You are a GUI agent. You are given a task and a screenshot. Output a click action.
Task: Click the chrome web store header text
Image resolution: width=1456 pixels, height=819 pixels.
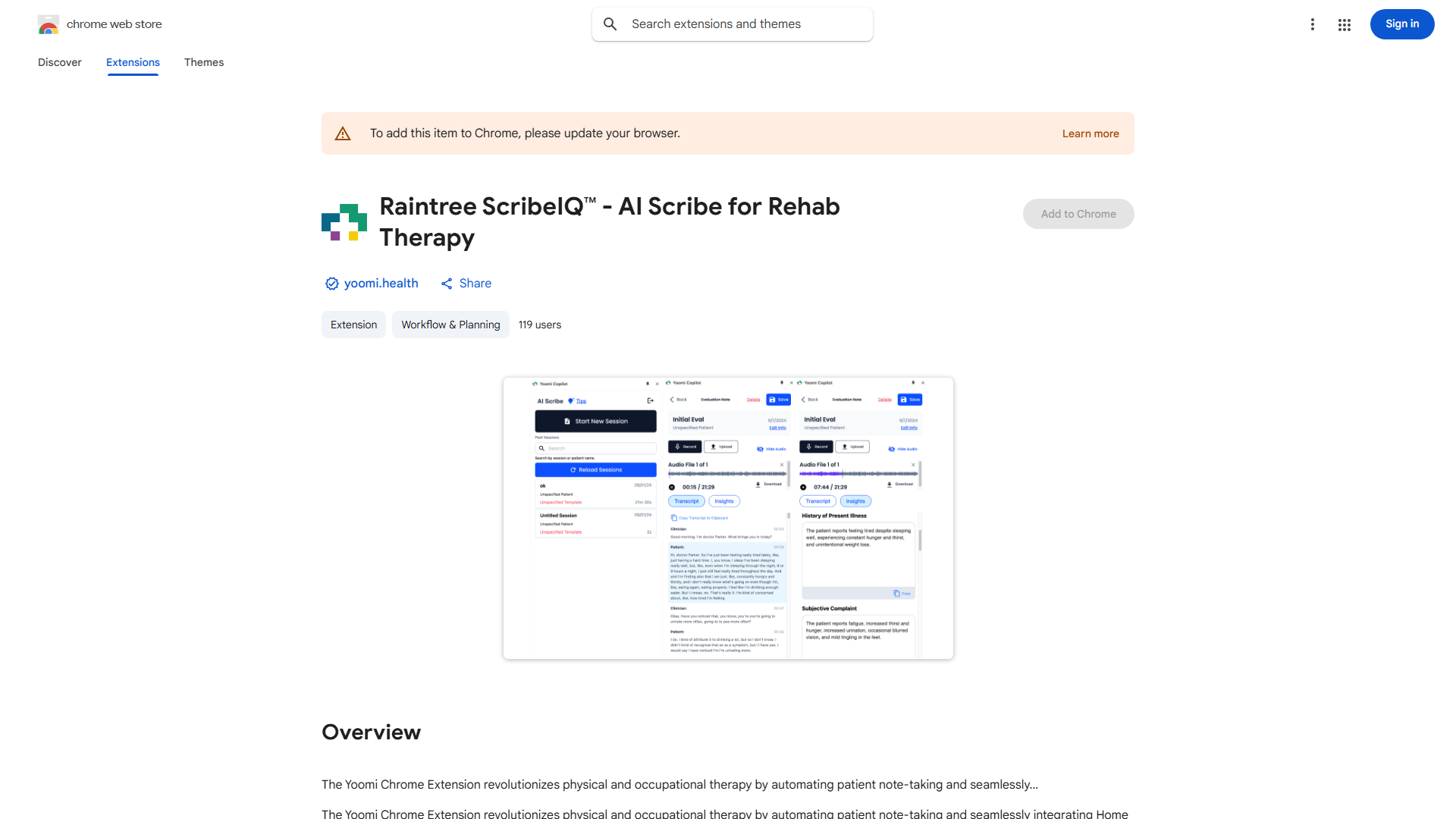click(114, 24)
